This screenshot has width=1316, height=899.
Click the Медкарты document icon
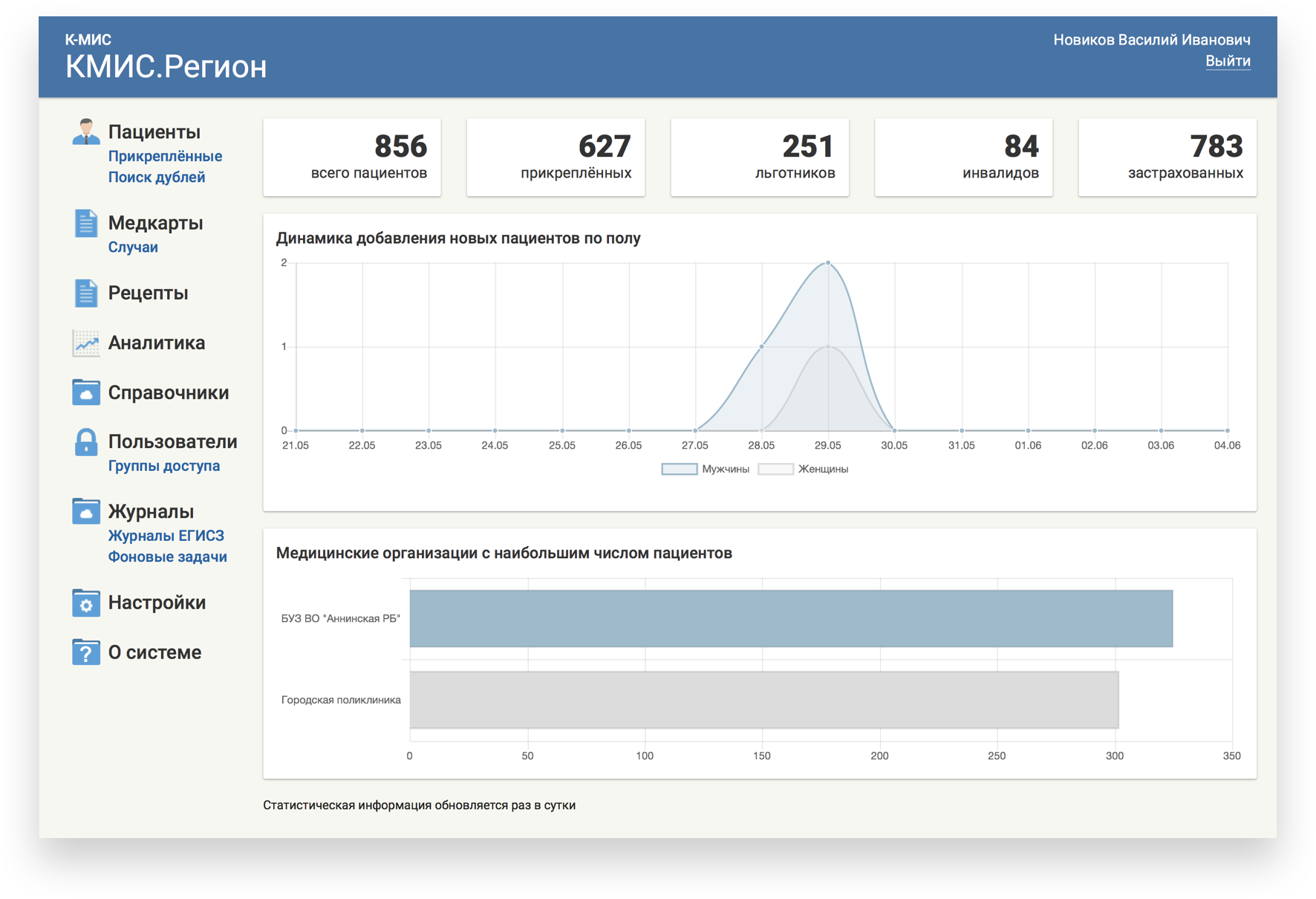[86, 223]
